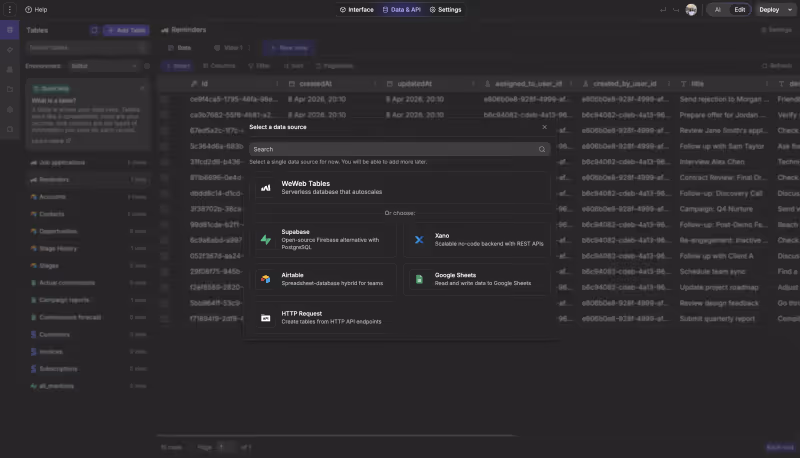Click the second icon in left rail
The width and height of the screenshot is (800, 458).
pos(10,50)
